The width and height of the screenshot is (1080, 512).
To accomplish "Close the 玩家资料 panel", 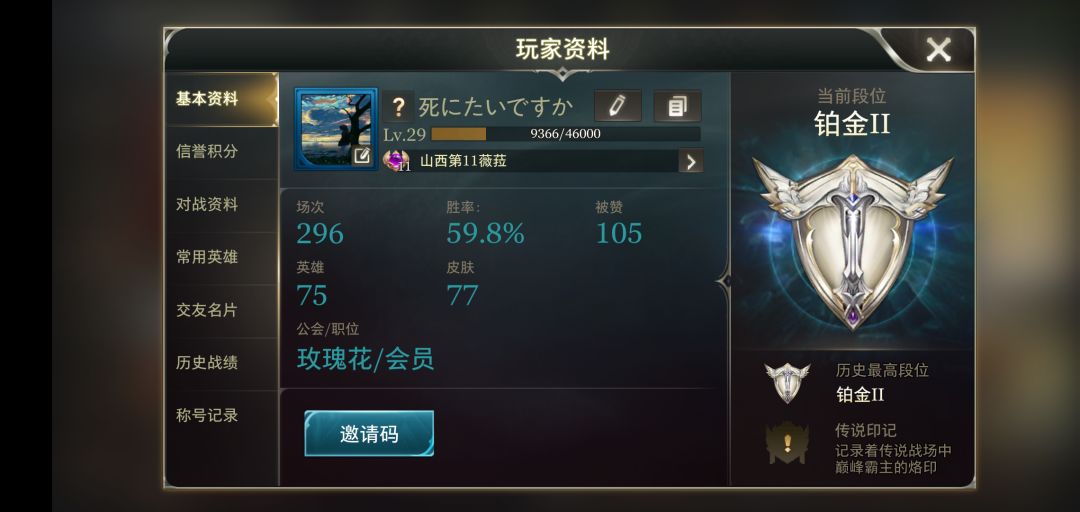I will point(938,50).
